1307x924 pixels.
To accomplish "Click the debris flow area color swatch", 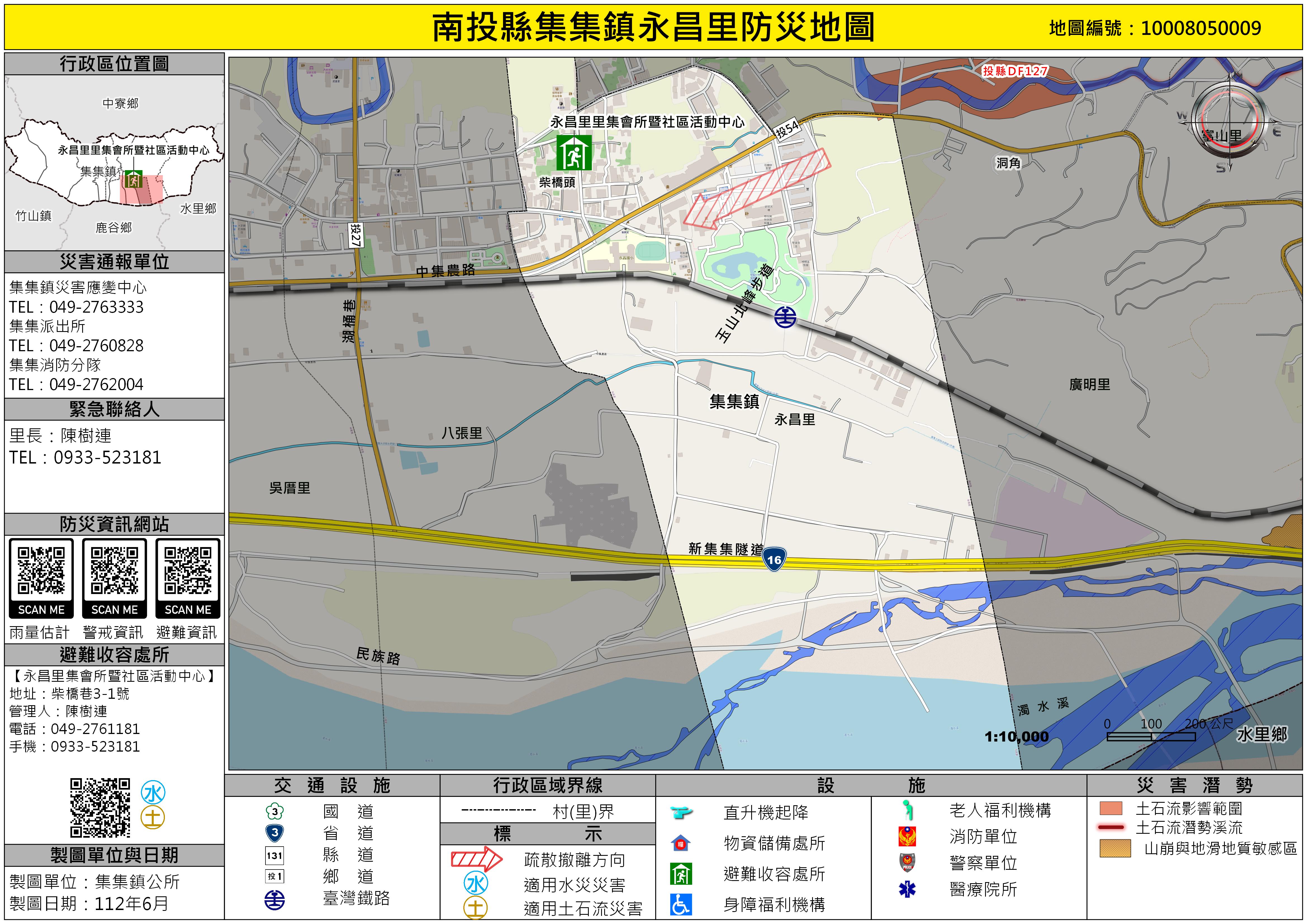I will coord(1111,808).
